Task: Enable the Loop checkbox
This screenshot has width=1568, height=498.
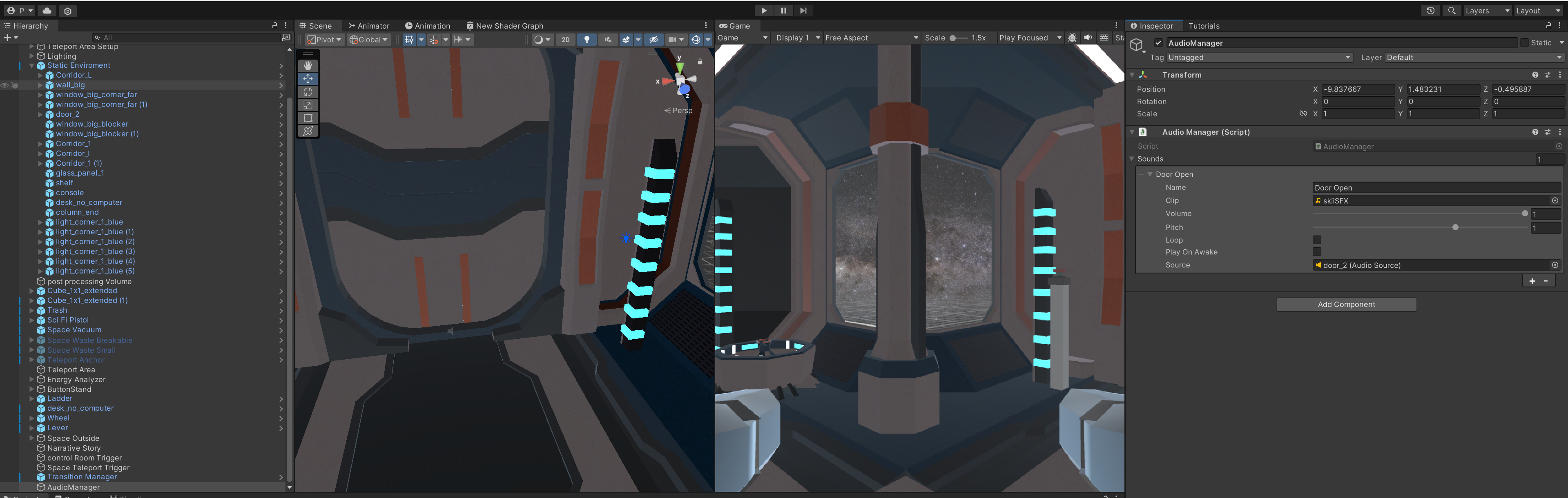Action: [x=1317, y=240]
